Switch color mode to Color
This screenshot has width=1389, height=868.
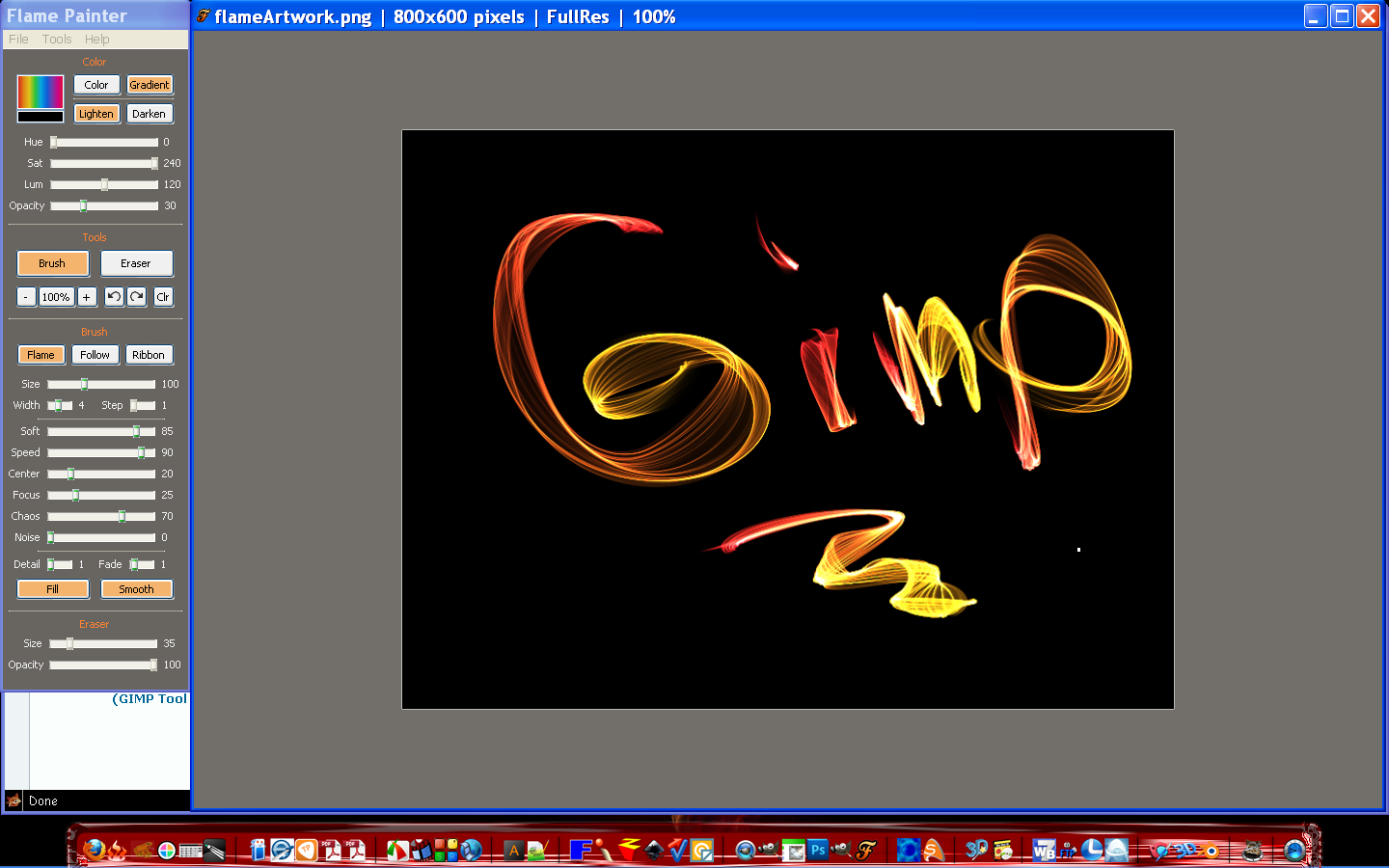pyautogui.click(x=96, y=85)
